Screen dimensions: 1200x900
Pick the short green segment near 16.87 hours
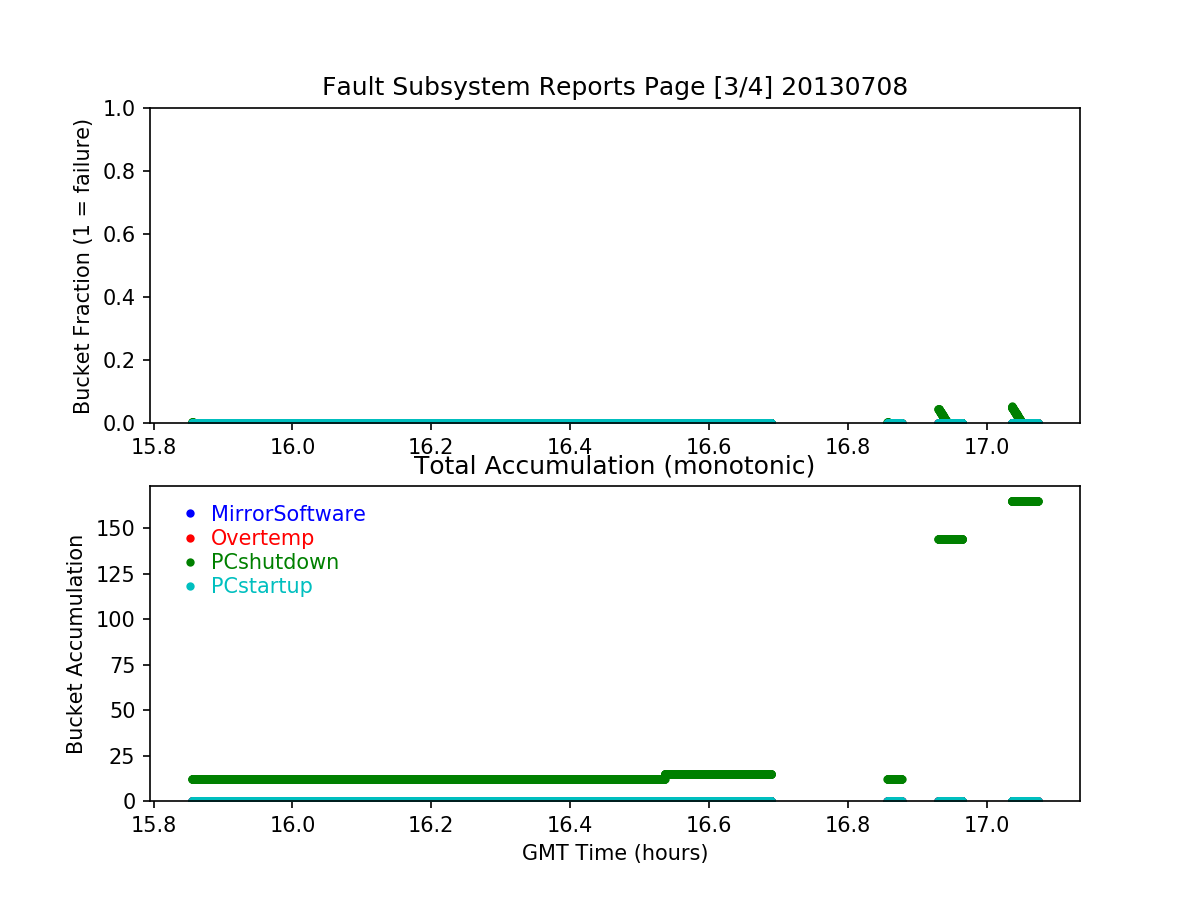click(894, 779)
